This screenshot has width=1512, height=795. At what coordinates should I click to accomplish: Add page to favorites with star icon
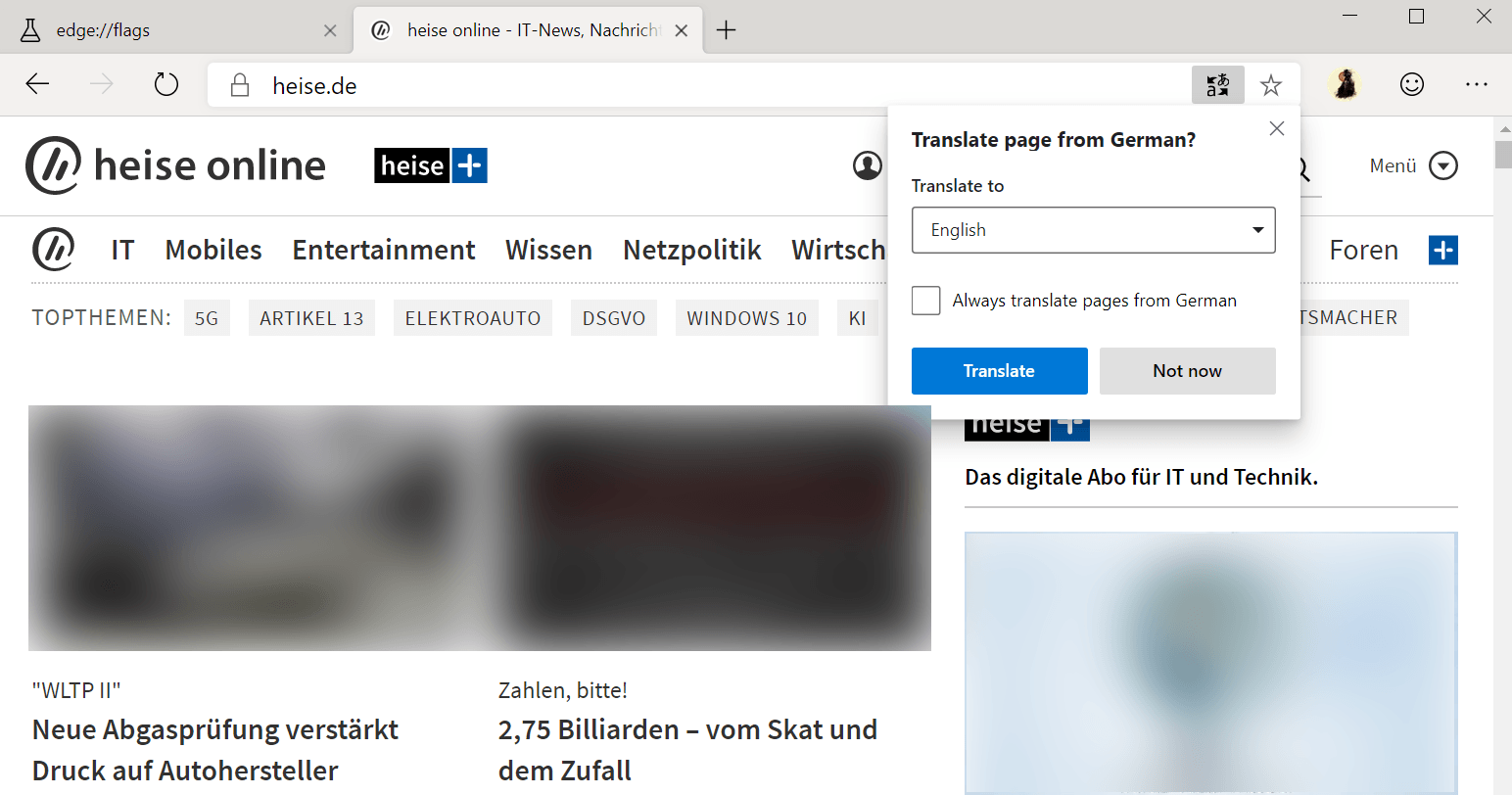click(1271, 85)
